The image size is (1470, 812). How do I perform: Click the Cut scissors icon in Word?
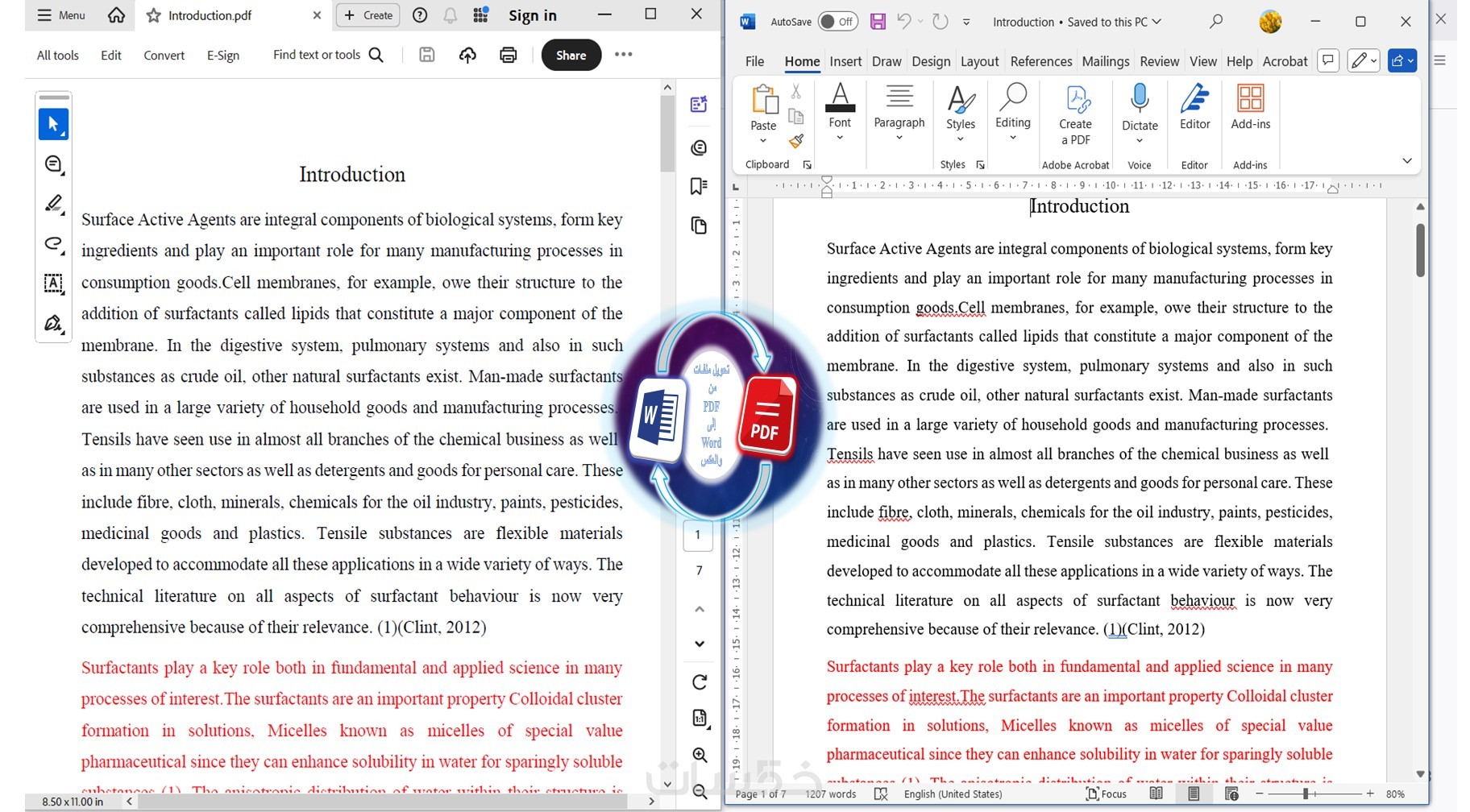(796, 91)
